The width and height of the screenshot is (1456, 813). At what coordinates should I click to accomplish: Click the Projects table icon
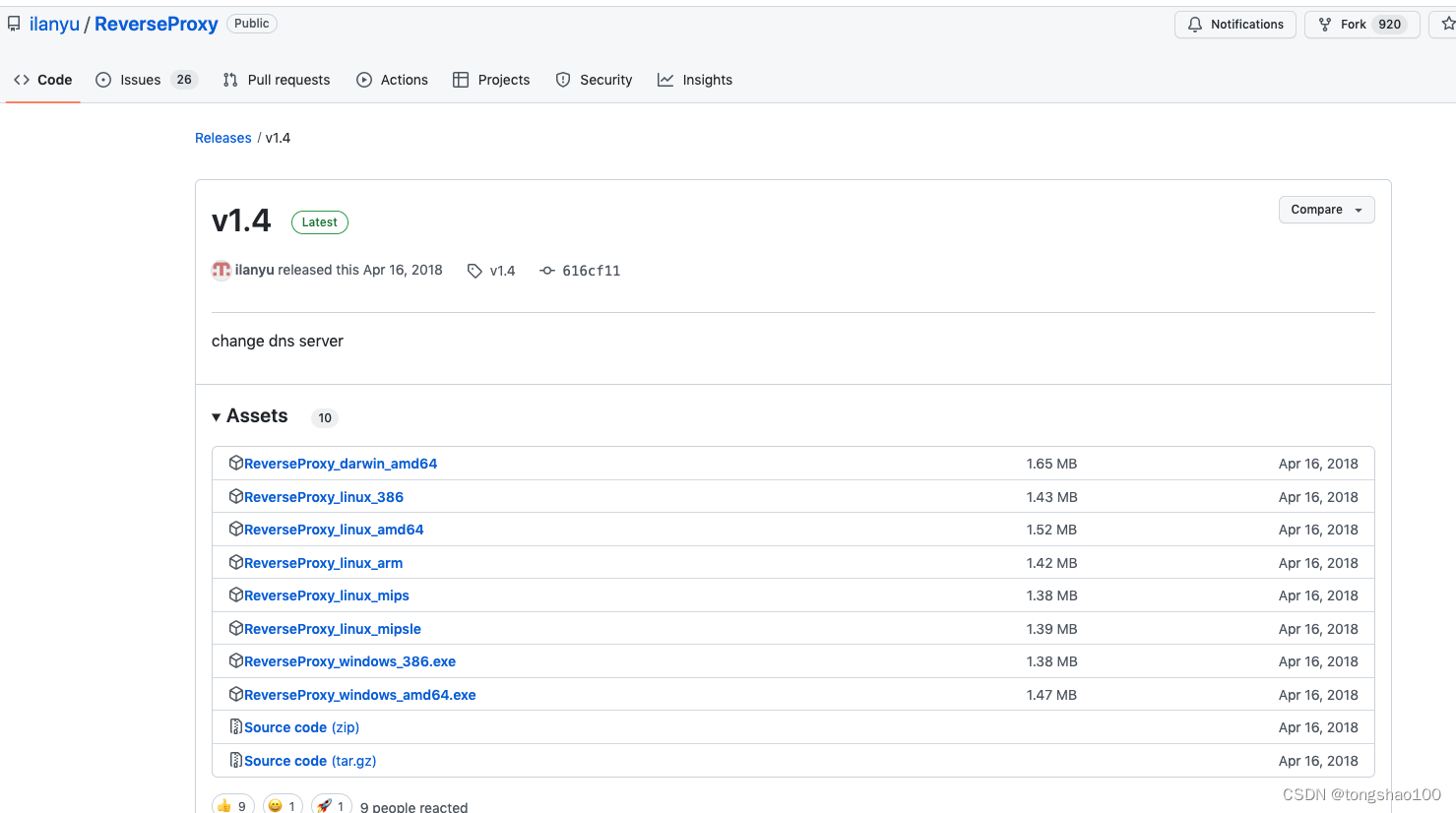461,80
